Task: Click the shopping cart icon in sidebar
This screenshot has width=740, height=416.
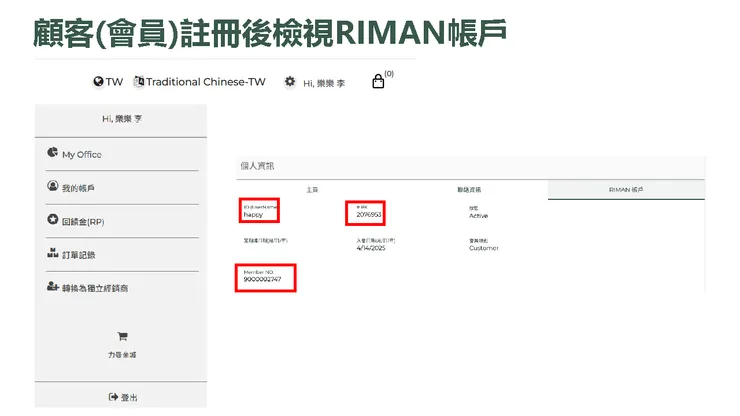Action: (122, 336)
